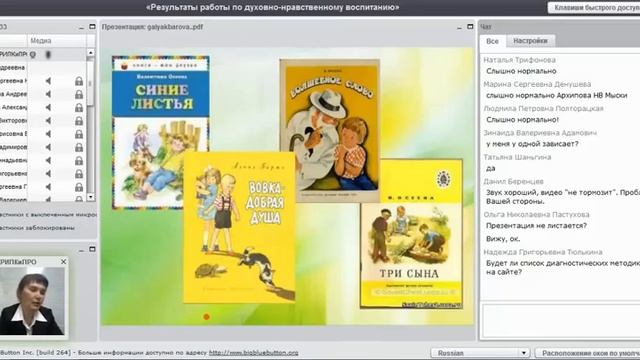The image size is (640, 360).
Task: Click the 'Расположение окон по умолчанию' button
Action: coord(588,353)
